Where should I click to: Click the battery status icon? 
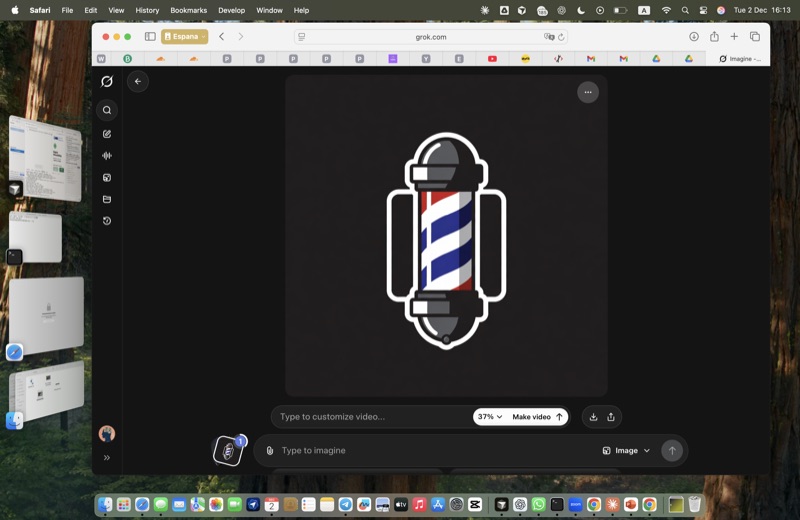click(620, 10)
